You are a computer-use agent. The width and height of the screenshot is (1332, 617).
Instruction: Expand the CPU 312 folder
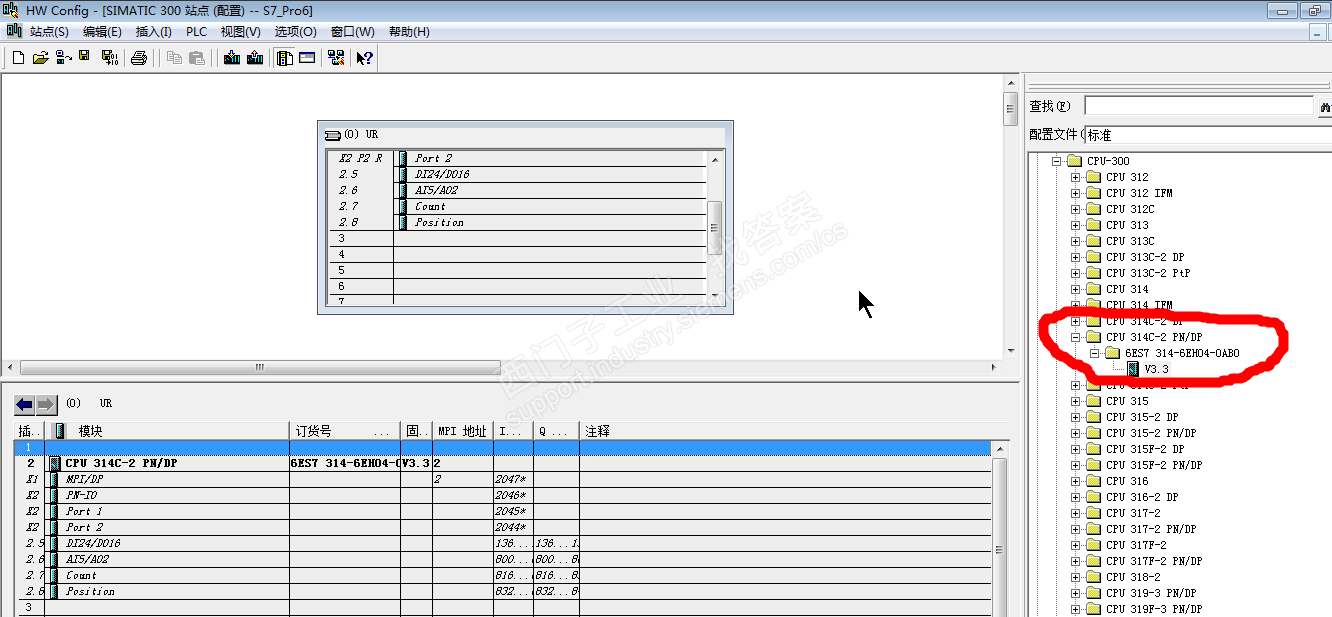[x=1076, y=177]
